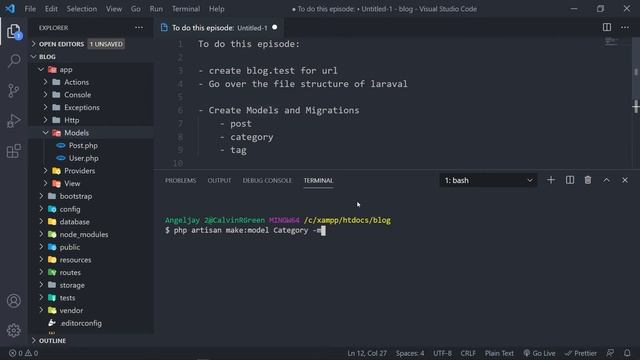Click Prettier in the status bar
The width and height of the screenshot is (640, 360).
(x=581, y=353)
